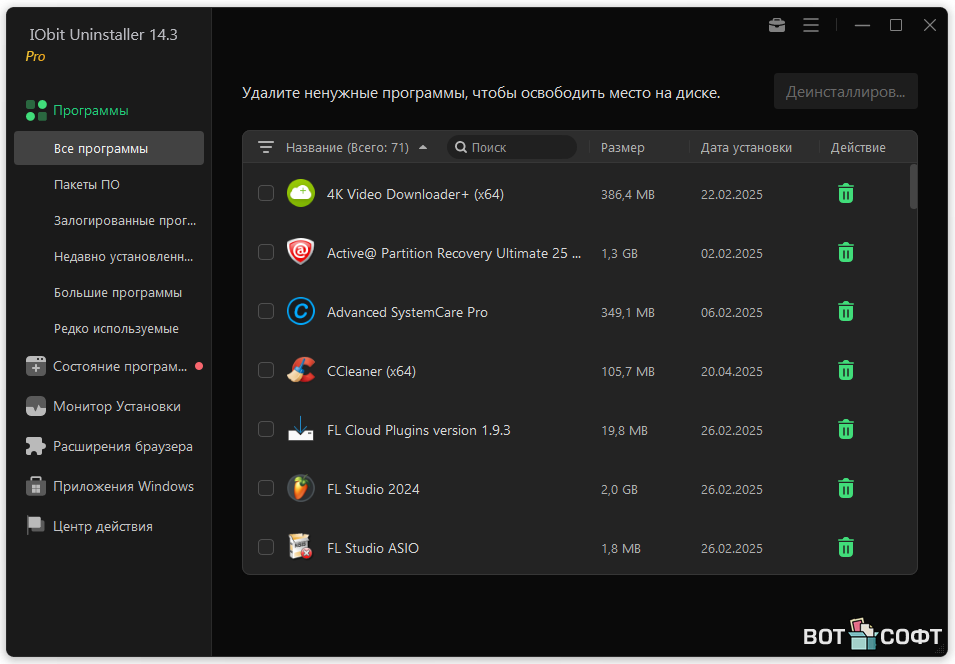Click the 386,4 MB size value
This screenshot has width=955, height=664.
628,194
